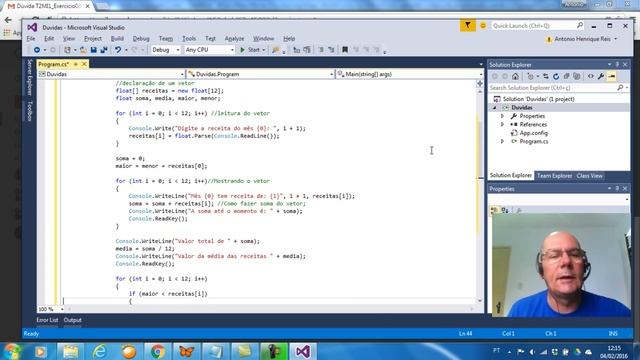Click the Visual Studio icon in the taskbar

pos(303,351)
